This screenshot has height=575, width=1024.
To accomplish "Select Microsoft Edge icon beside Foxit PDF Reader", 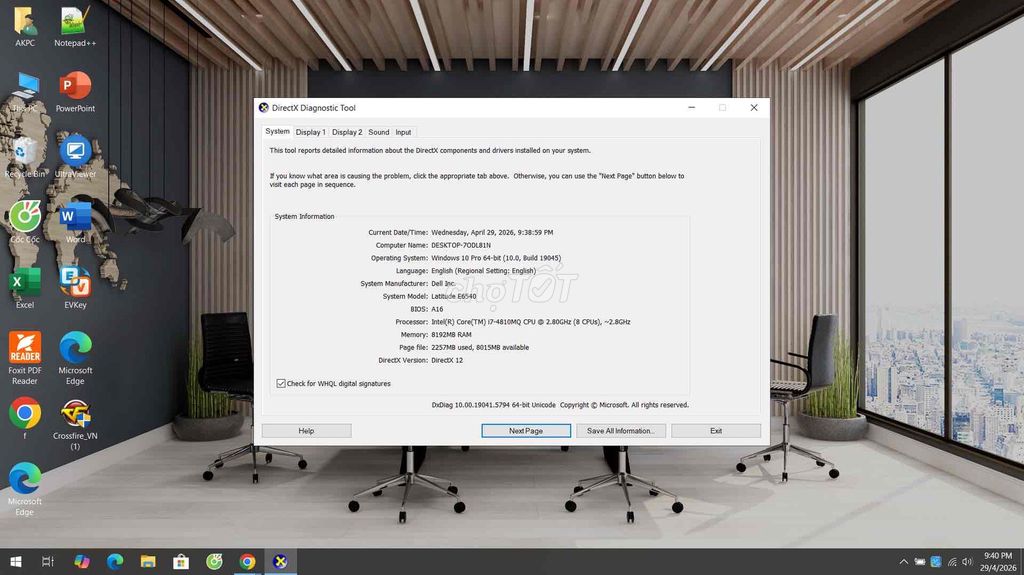I will click(x=75, y=358).
